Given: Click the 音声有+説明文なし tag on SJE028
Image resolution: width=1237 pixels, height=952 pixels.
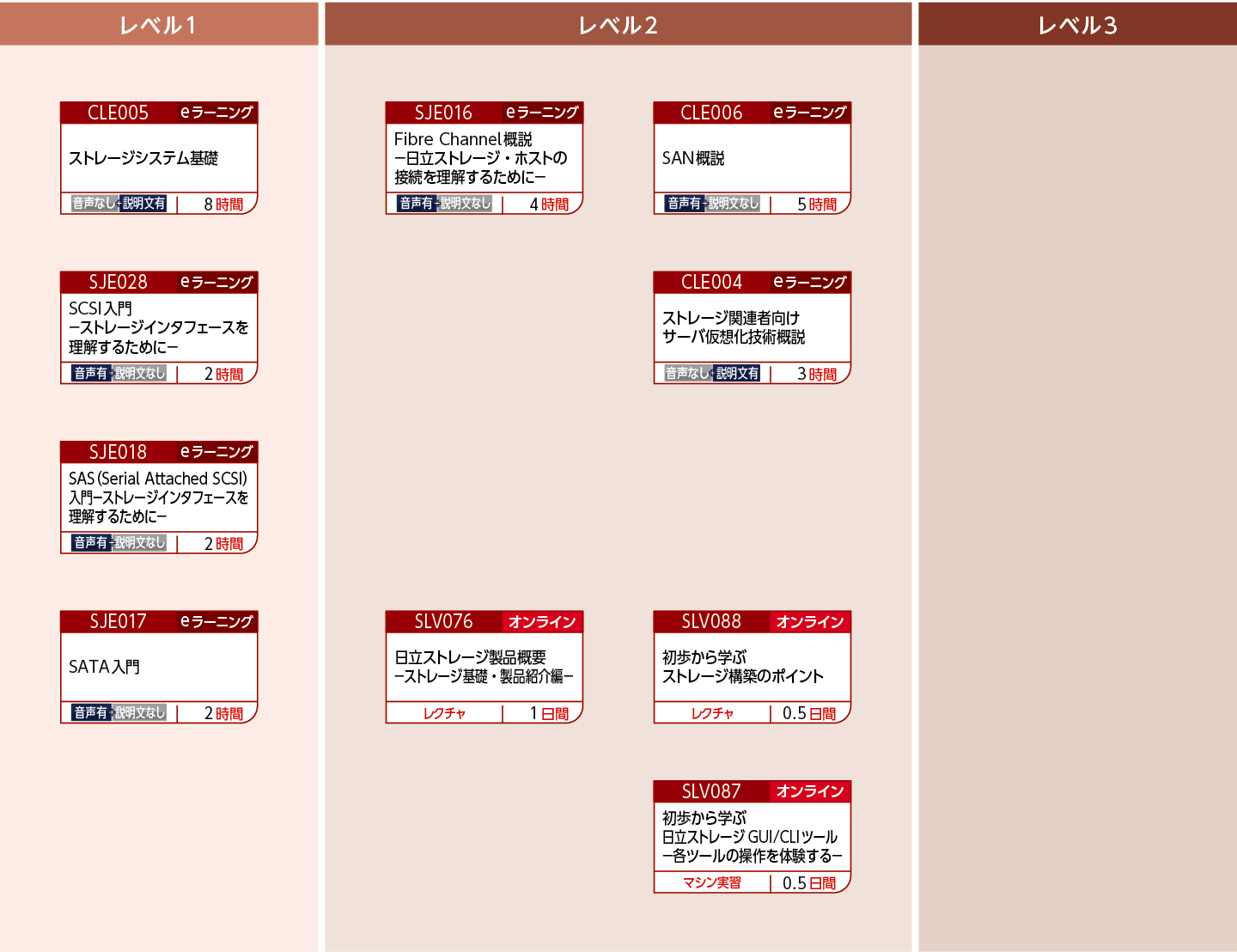Looking at the screenshot, I should [x=119, y=374].
